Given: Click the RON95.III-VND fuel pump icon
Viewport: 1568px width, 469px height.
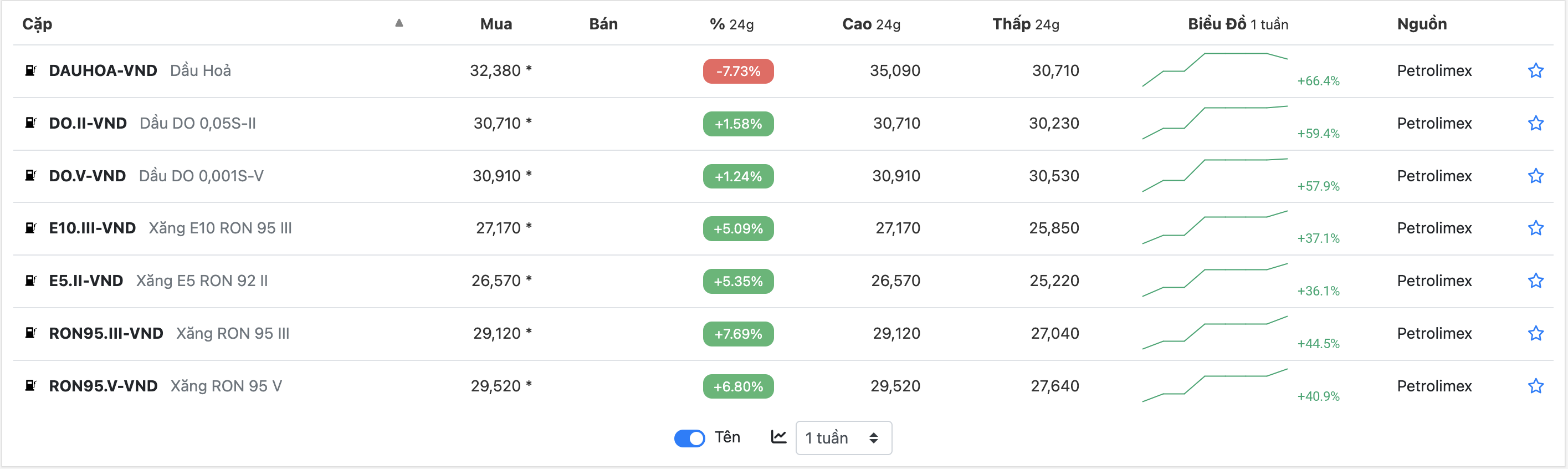Looking at the screenshot, I should [x=30, y=333].
